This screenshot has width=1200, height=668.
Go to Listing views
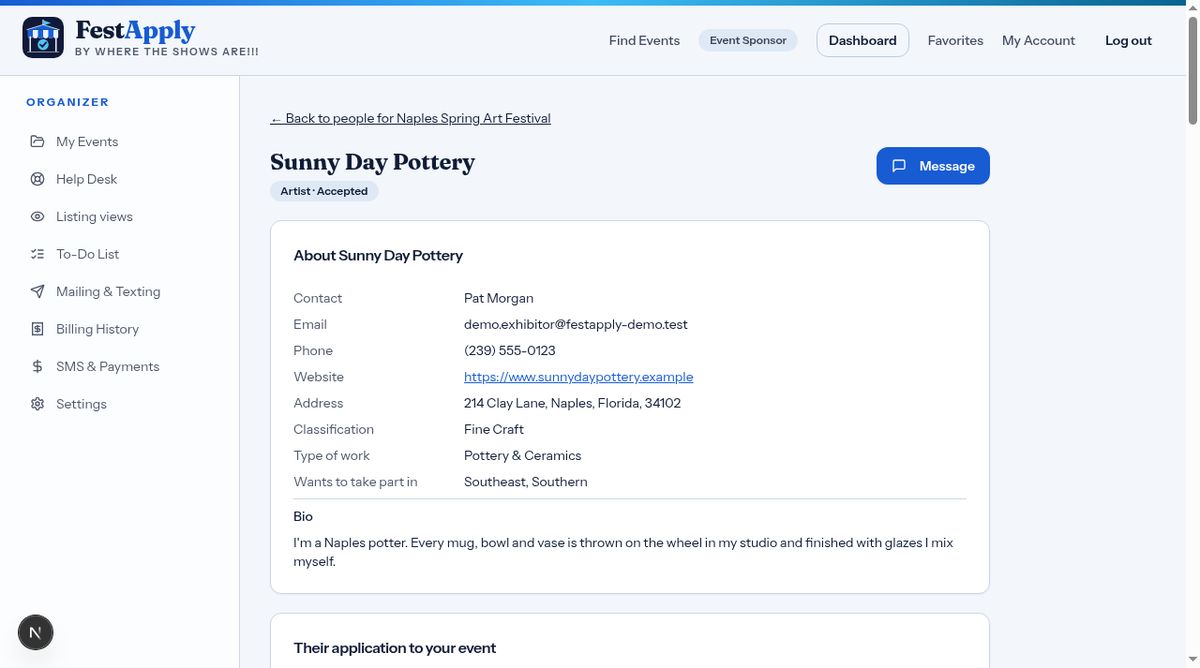click(94, 216)
